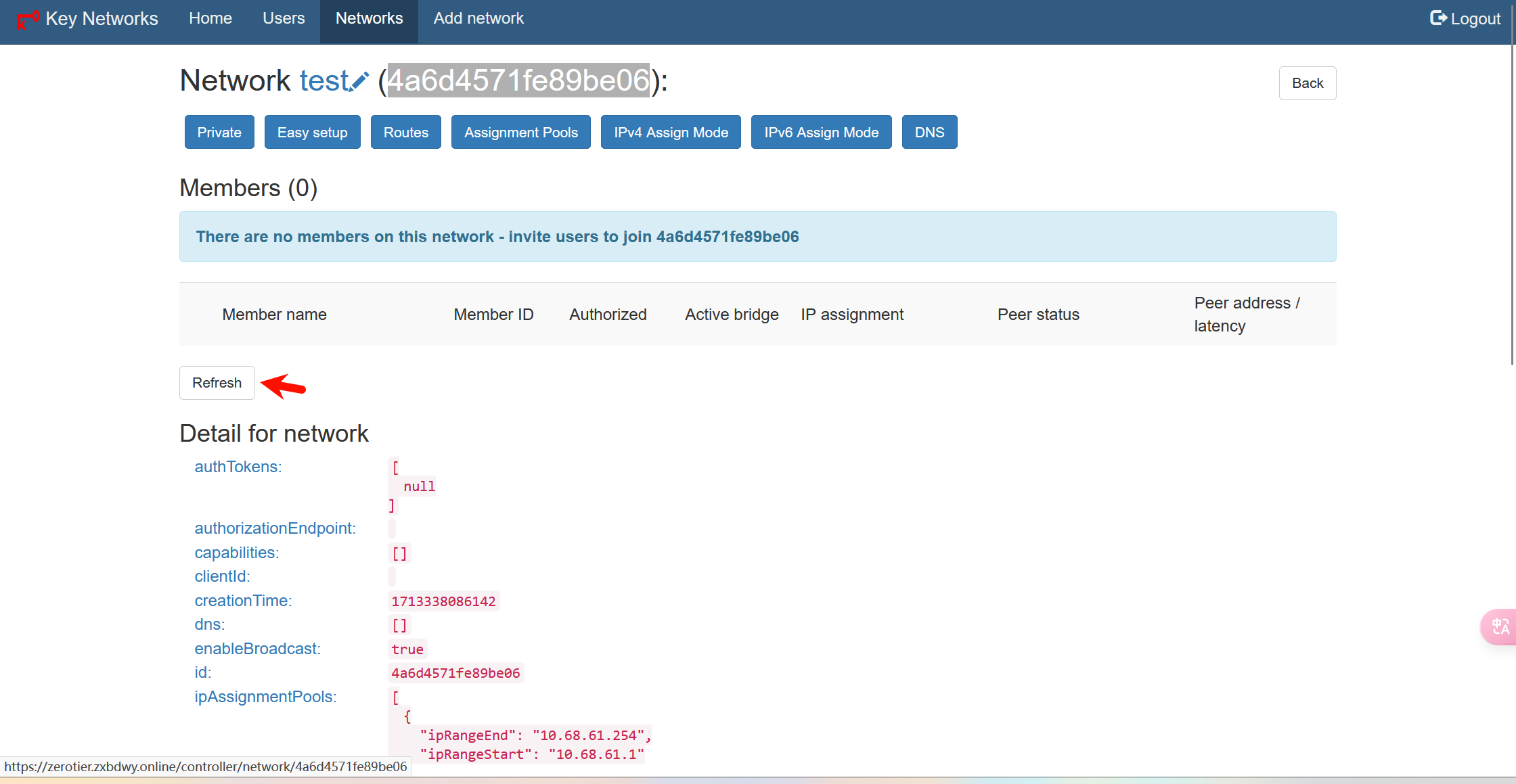Click the pink translate floating icon
Image resolution: width=1516 pixels, height=784 pixels.
(1500, 626)
